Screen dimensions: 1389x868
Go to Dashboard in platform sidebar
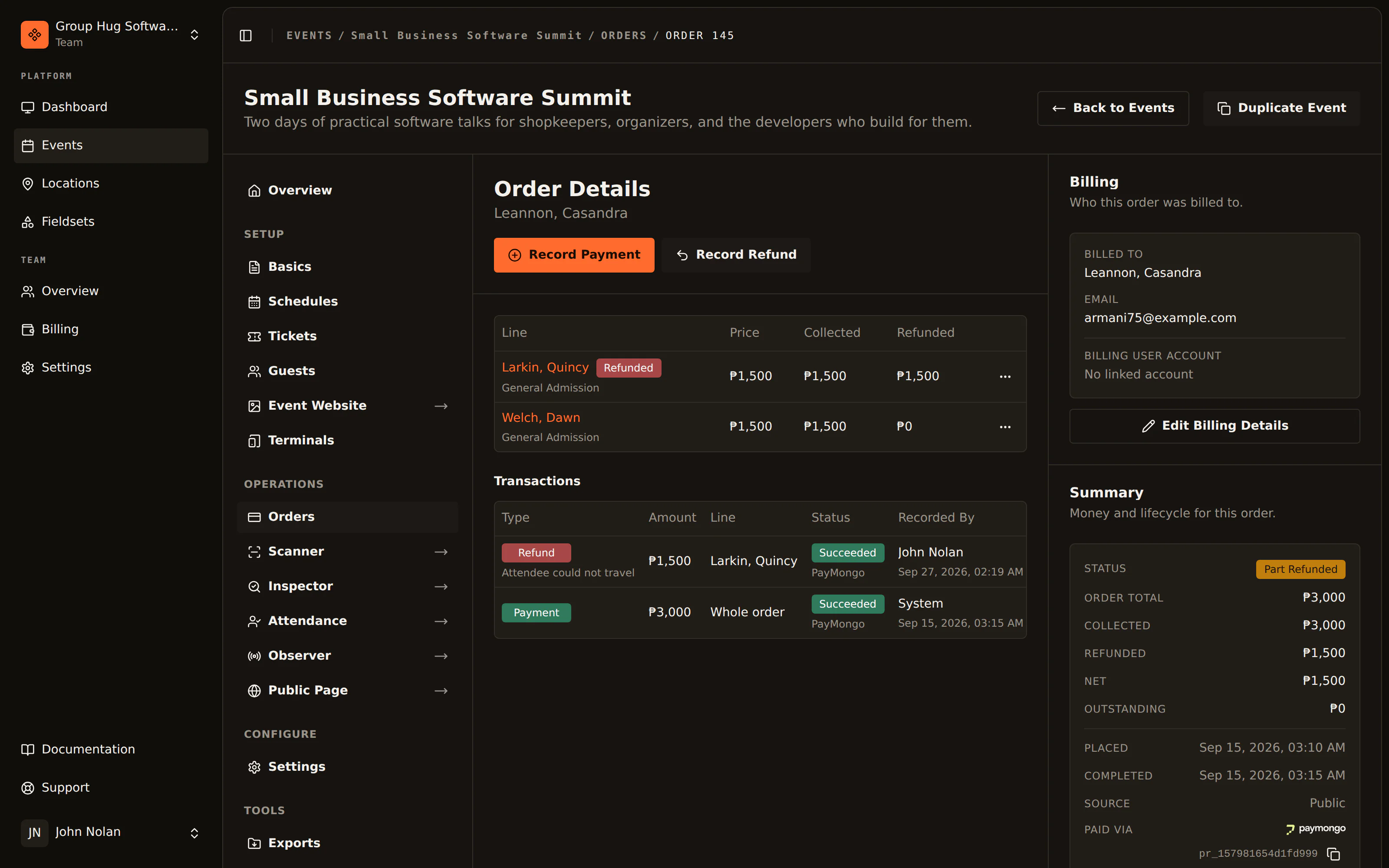click(x=111, y=107)
